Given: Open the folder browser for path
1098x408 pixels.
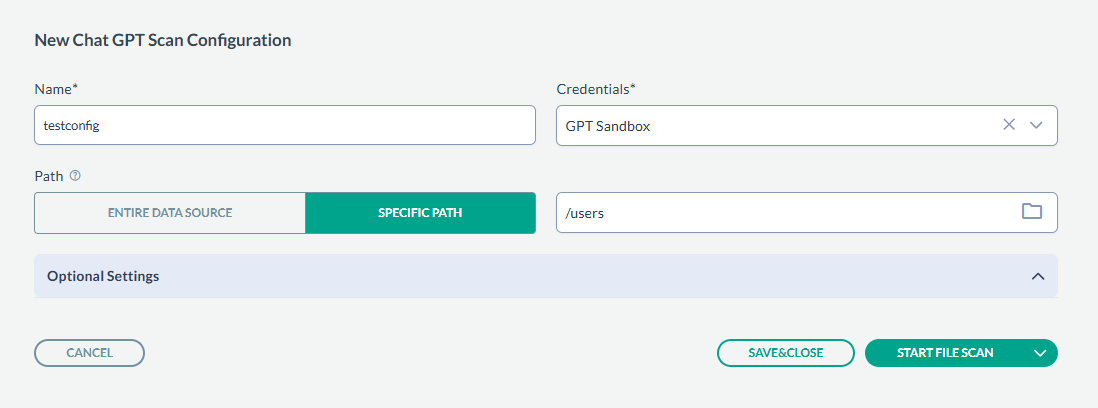Looking at the screenshot, I should tap(1032, 211).
